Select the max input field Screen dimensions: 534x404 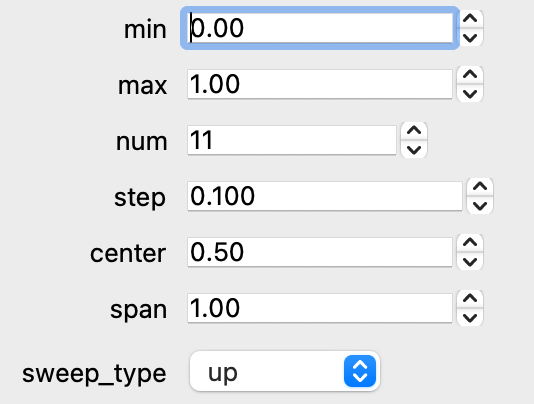320,84
